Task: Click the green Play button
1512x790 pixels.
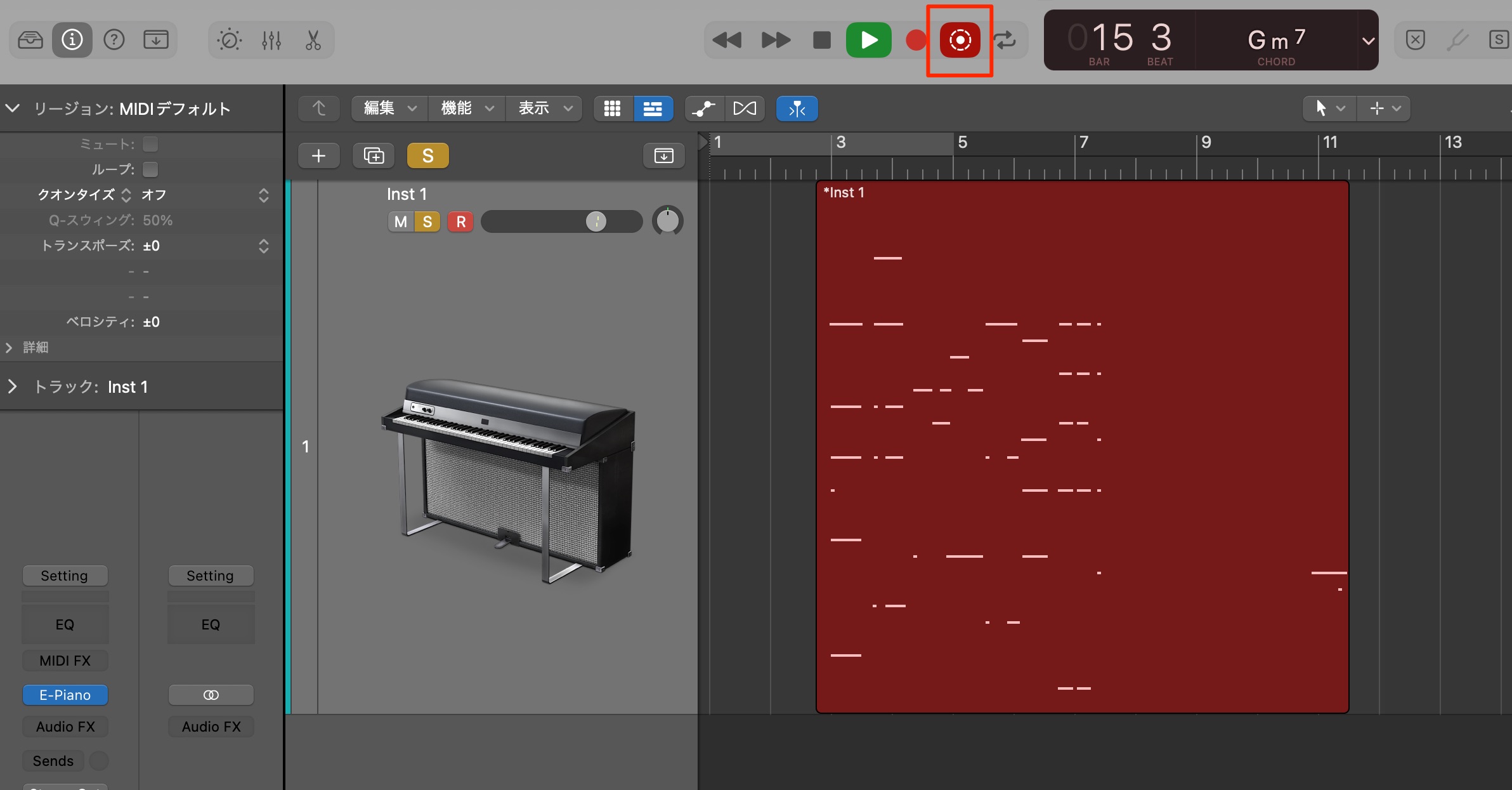Action: [x=869, y=40]
